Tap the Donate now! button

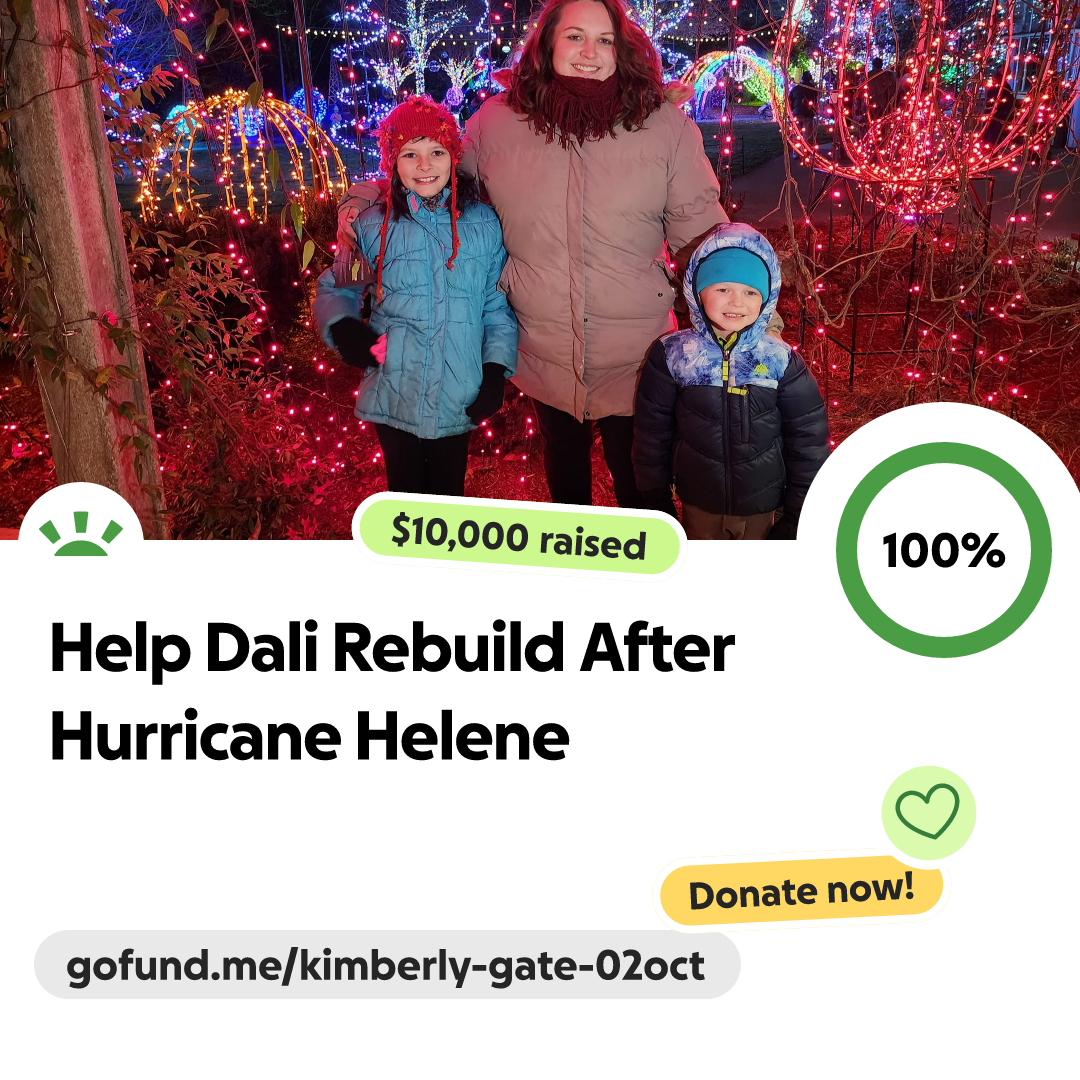[x=801, y=891]
